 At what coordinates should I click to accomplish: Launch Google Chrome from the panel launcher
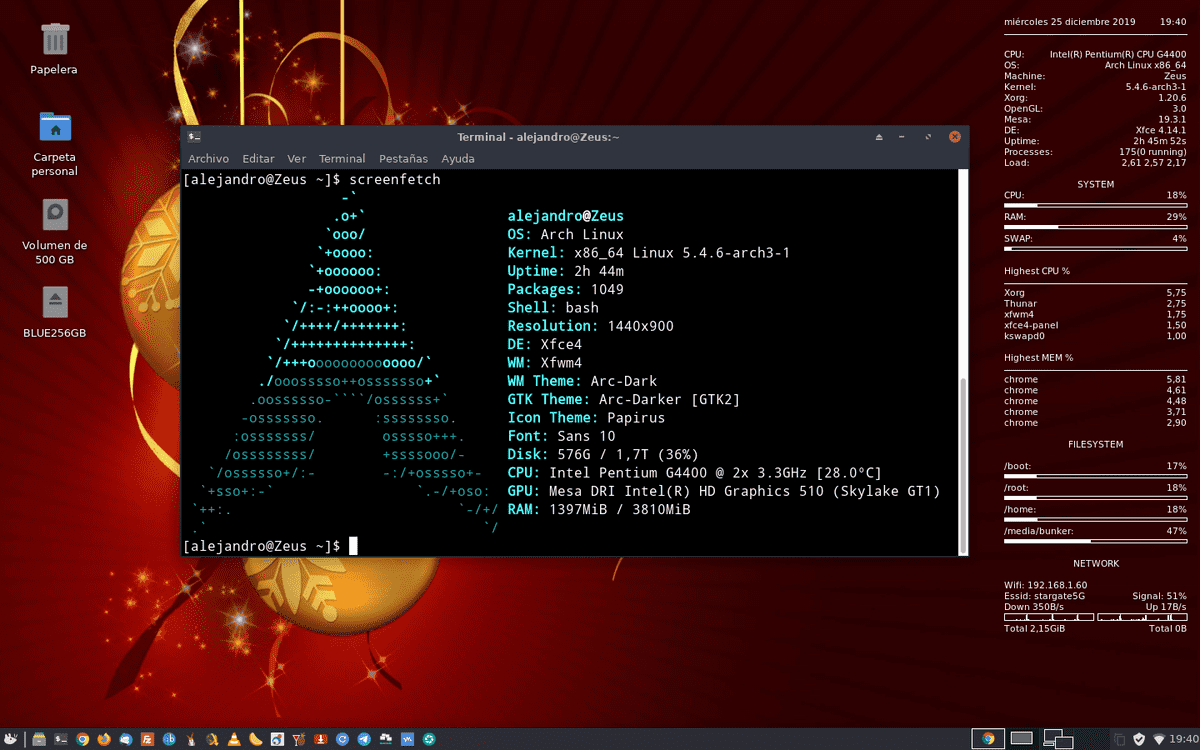[83, 739]
